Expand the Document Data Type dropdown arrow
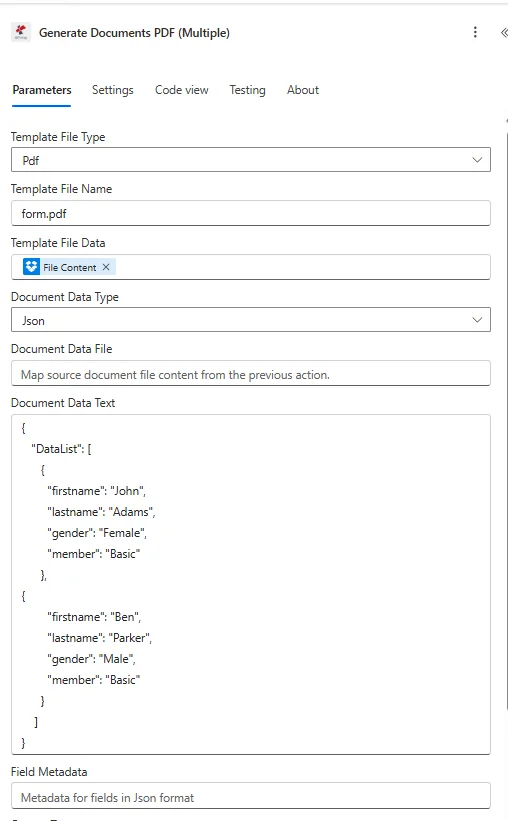 [x=477, y=320]
